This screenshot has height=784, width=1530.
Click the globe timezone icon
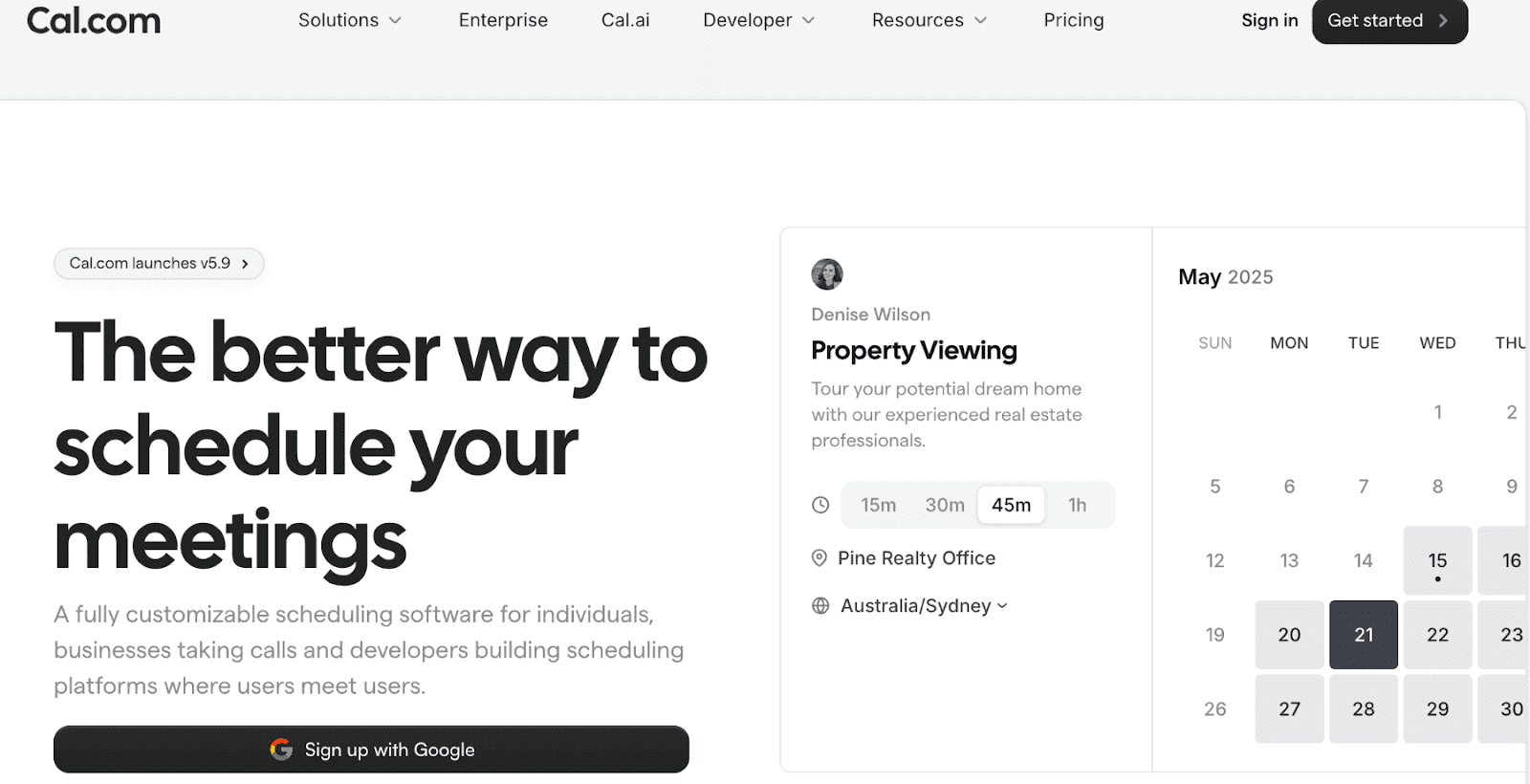tap(820, 605)
